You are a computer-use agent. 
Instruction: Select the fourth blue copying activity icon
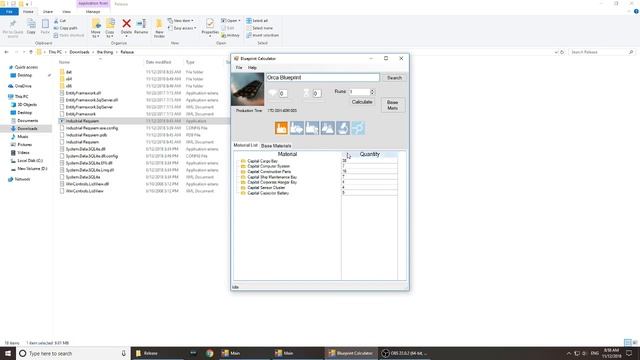pos(328,128)
